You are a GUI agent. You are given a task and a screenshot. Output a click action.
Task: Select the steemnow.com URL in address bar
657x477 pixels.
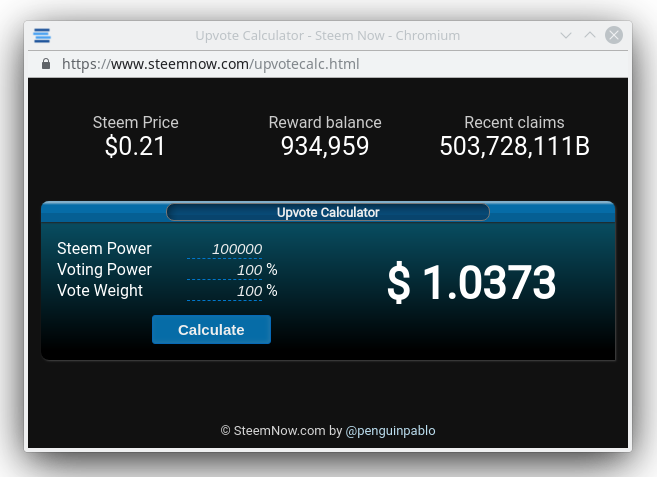[210, 64]
